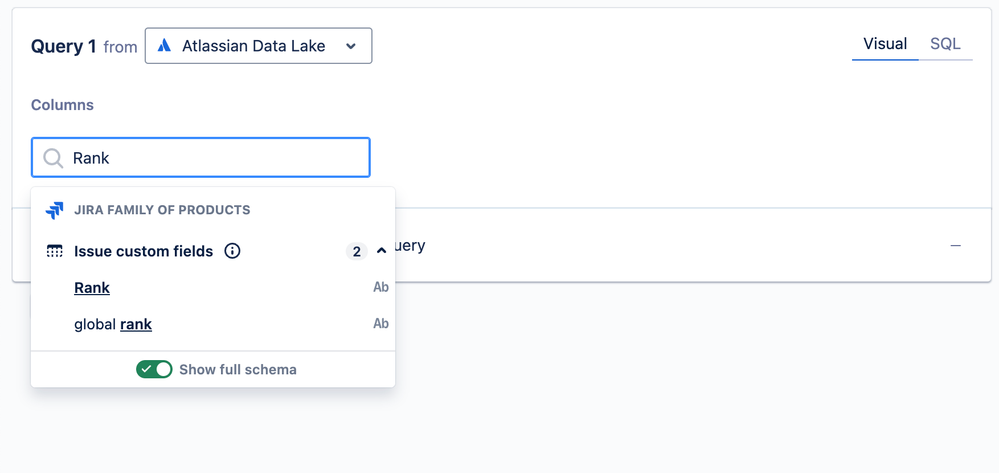Image resolution: width=999 pixels, height=473 pixels.
Task: Click the Issue custom fields table name
Action: tap(143, 251)
